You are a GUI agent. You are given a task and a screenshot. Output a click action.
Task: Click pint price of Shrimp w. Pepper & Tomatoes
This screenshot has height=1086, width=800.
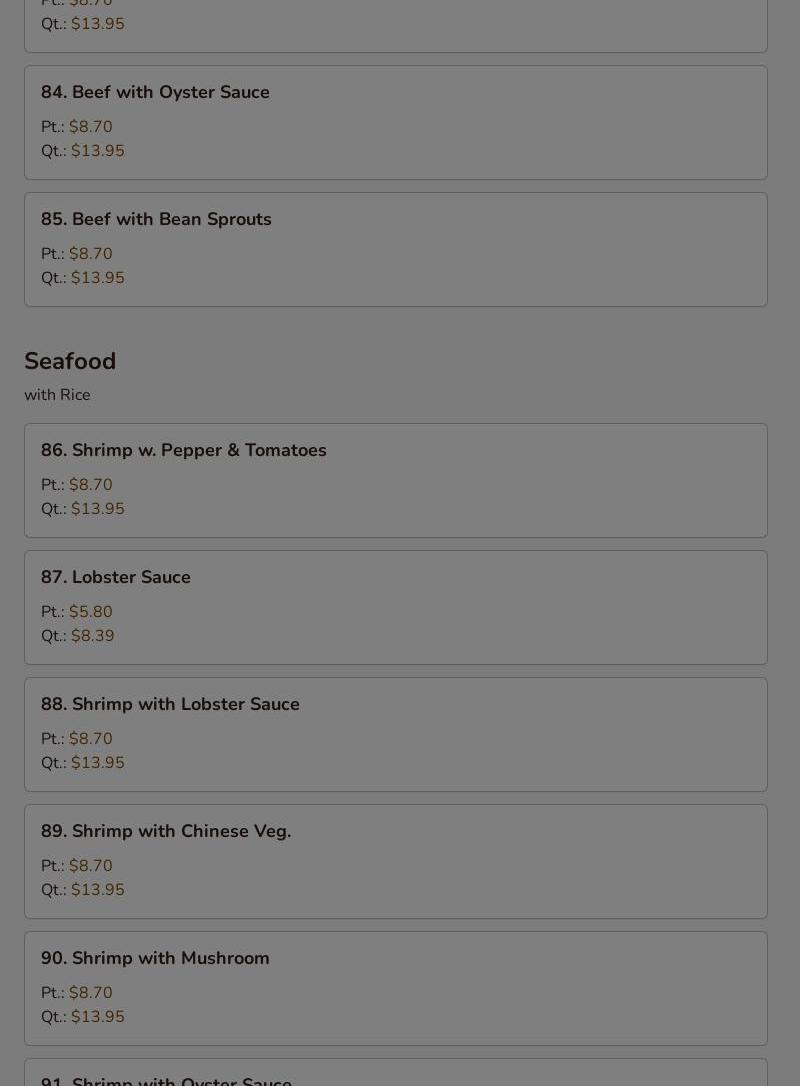point(91,485)
